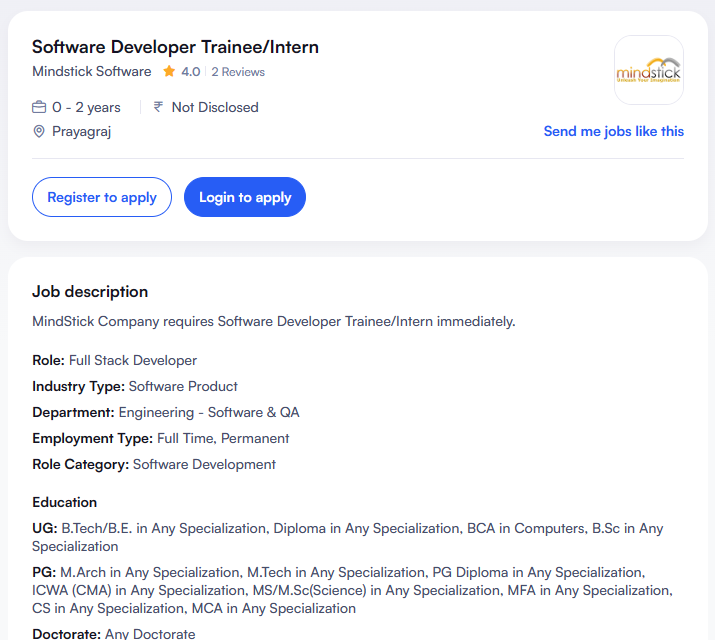Click Software Development role category value
The height and width of the screenshot is (640, 715).
pyautogui.click(x=204, y=465)
